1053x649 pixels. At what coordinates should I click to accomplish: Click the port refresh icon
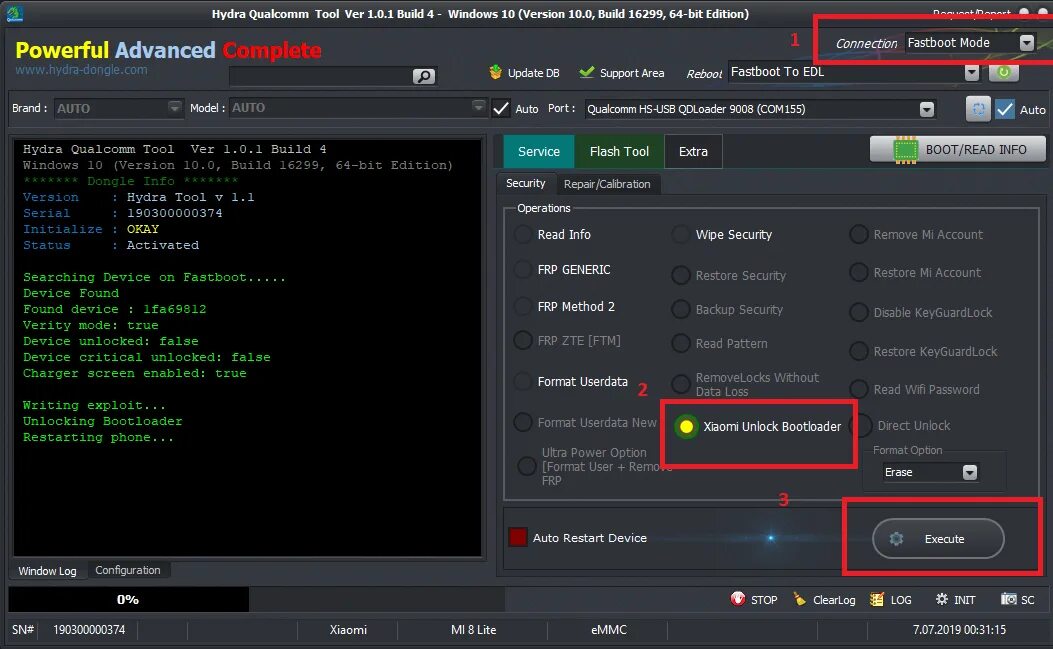tap(978, 109)
